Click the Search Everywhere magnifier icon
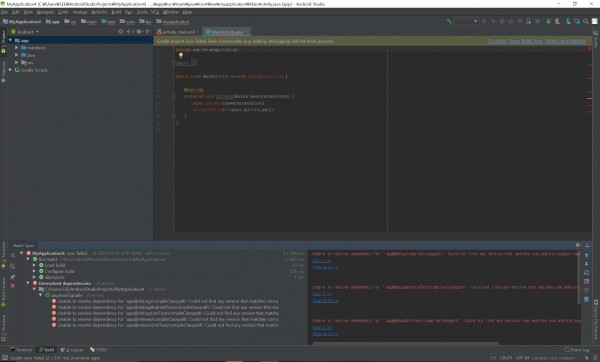This screenshot has width=600, height=362. point(585,21)
